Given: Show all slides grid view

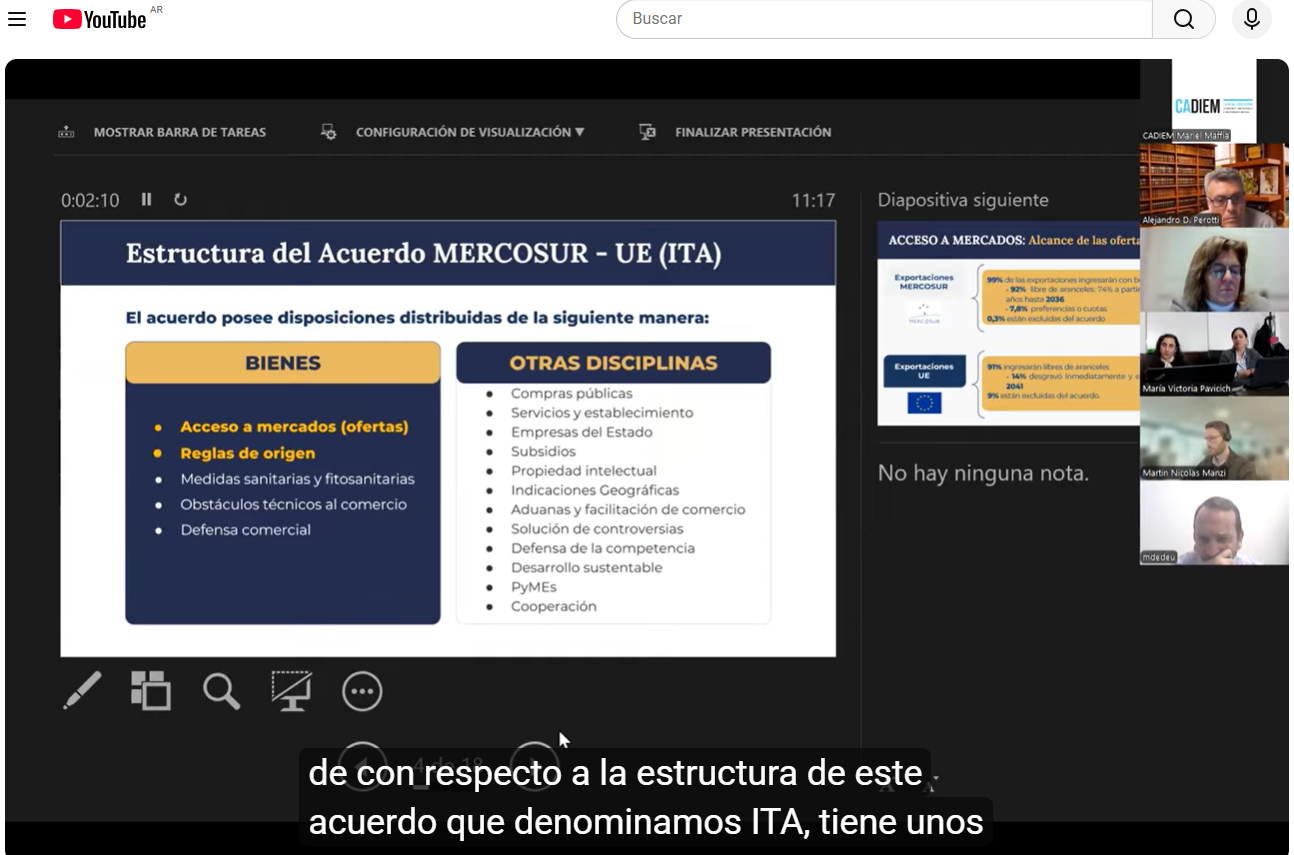Looking at the screenshot, I should click(151, 691).
